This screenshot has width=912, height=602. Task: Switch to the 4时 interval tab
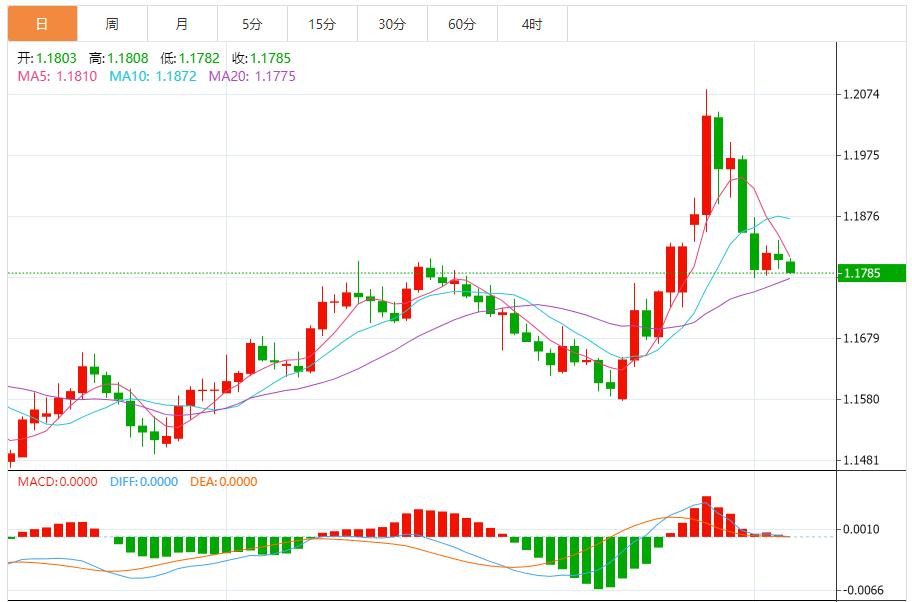point(532,24)
